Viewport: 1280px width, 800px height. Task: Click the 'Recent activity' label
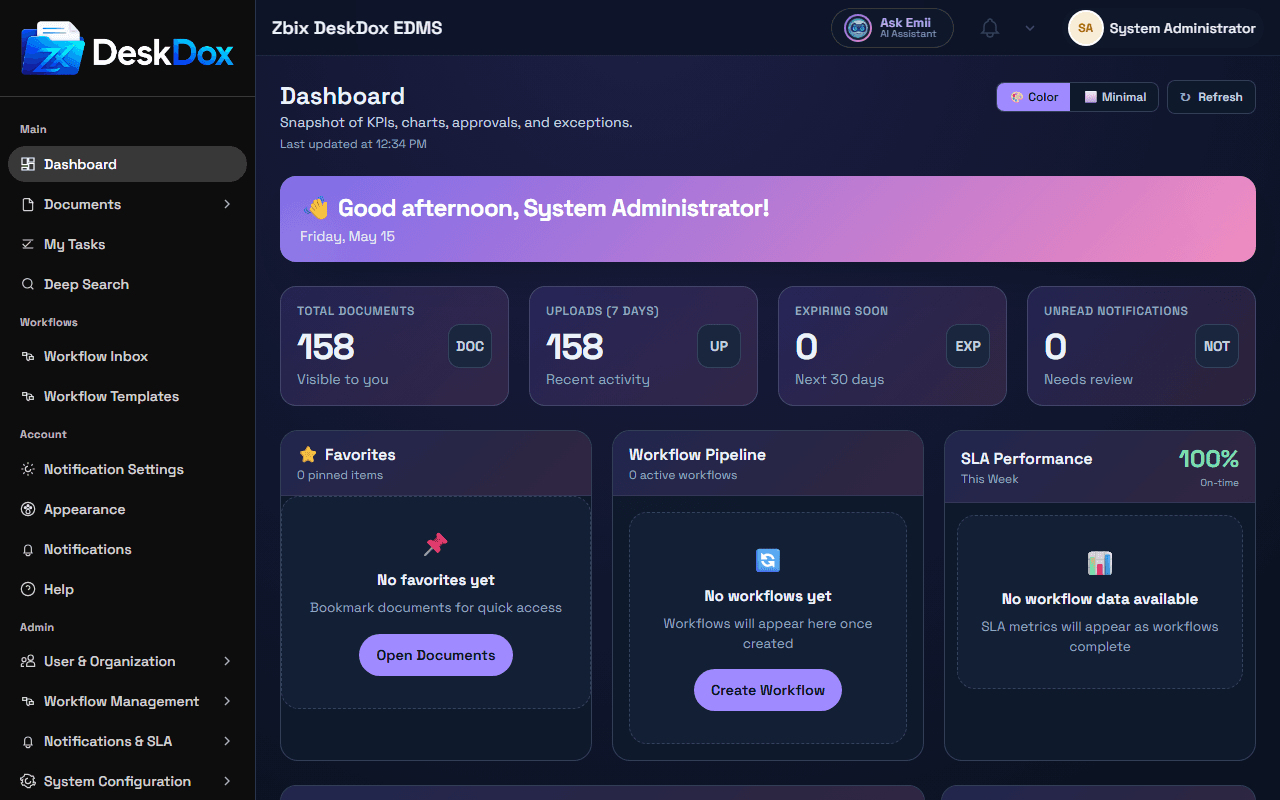(x=598, y=379)
